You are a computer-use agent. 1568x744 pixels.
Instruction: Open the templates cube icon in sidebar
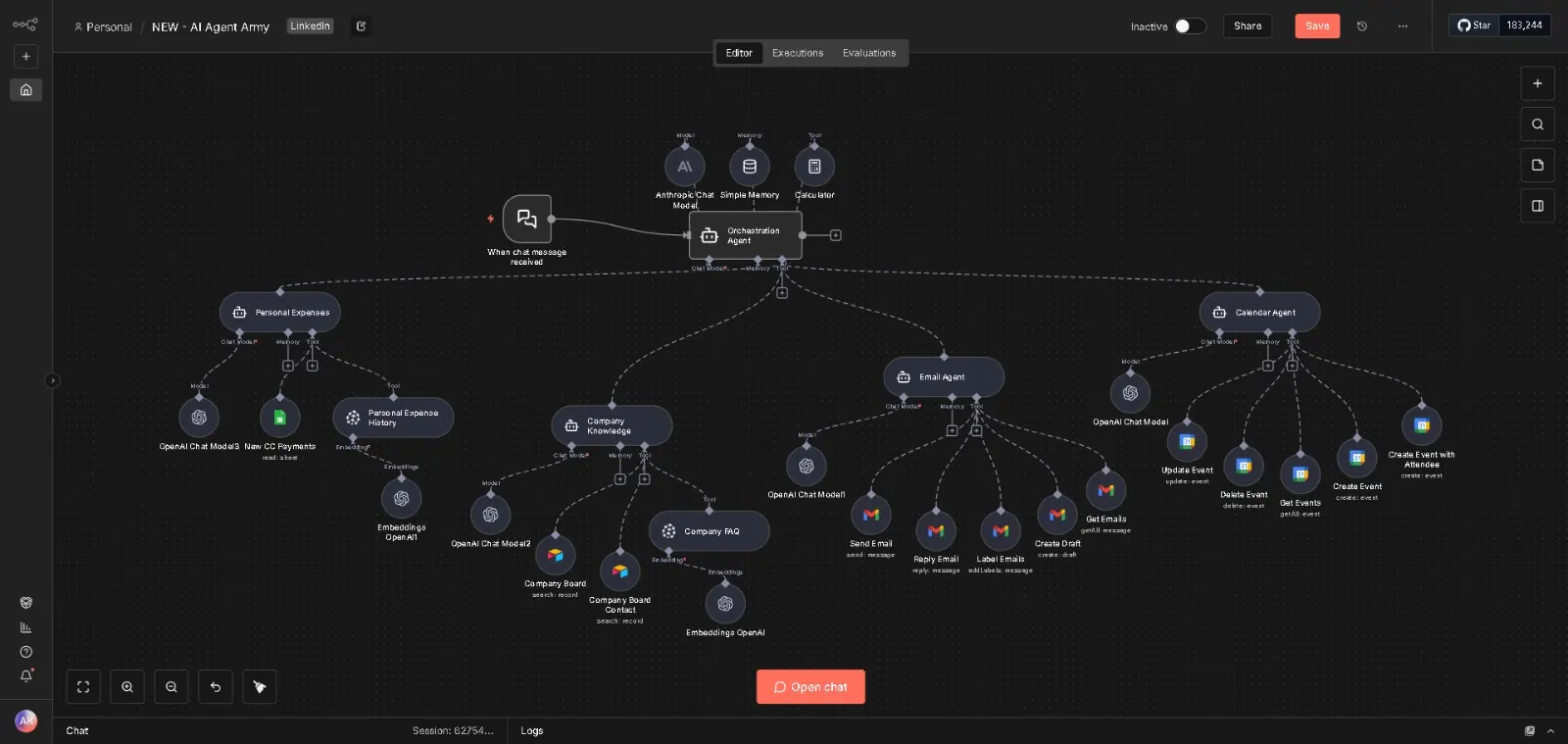point(26,603)
